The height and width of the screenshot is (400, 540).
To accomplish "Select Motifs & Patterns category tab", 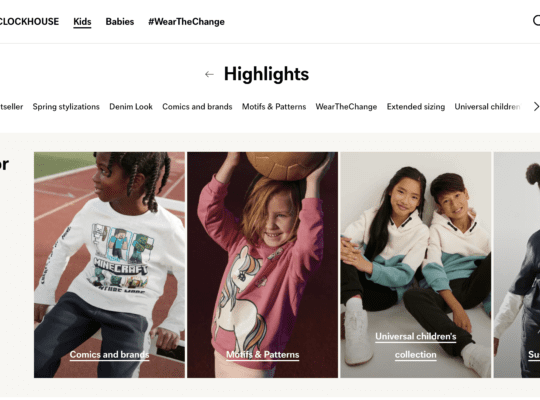I will tap(274, 107).
